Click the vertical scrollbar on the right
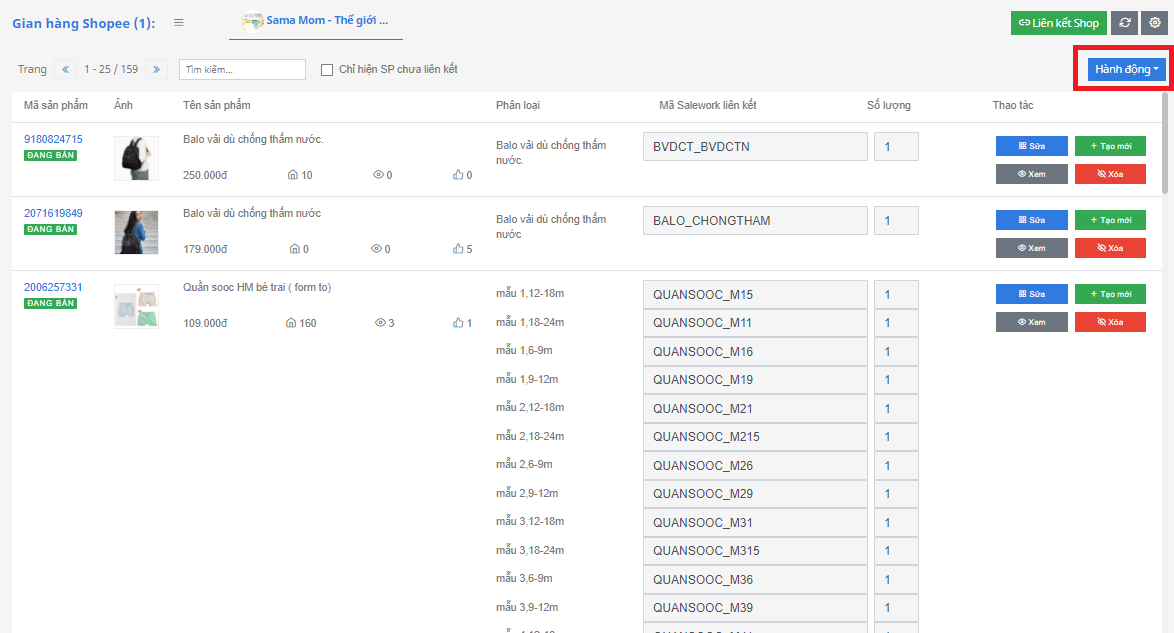1174x633 pixels. [x=1166, y=145]
